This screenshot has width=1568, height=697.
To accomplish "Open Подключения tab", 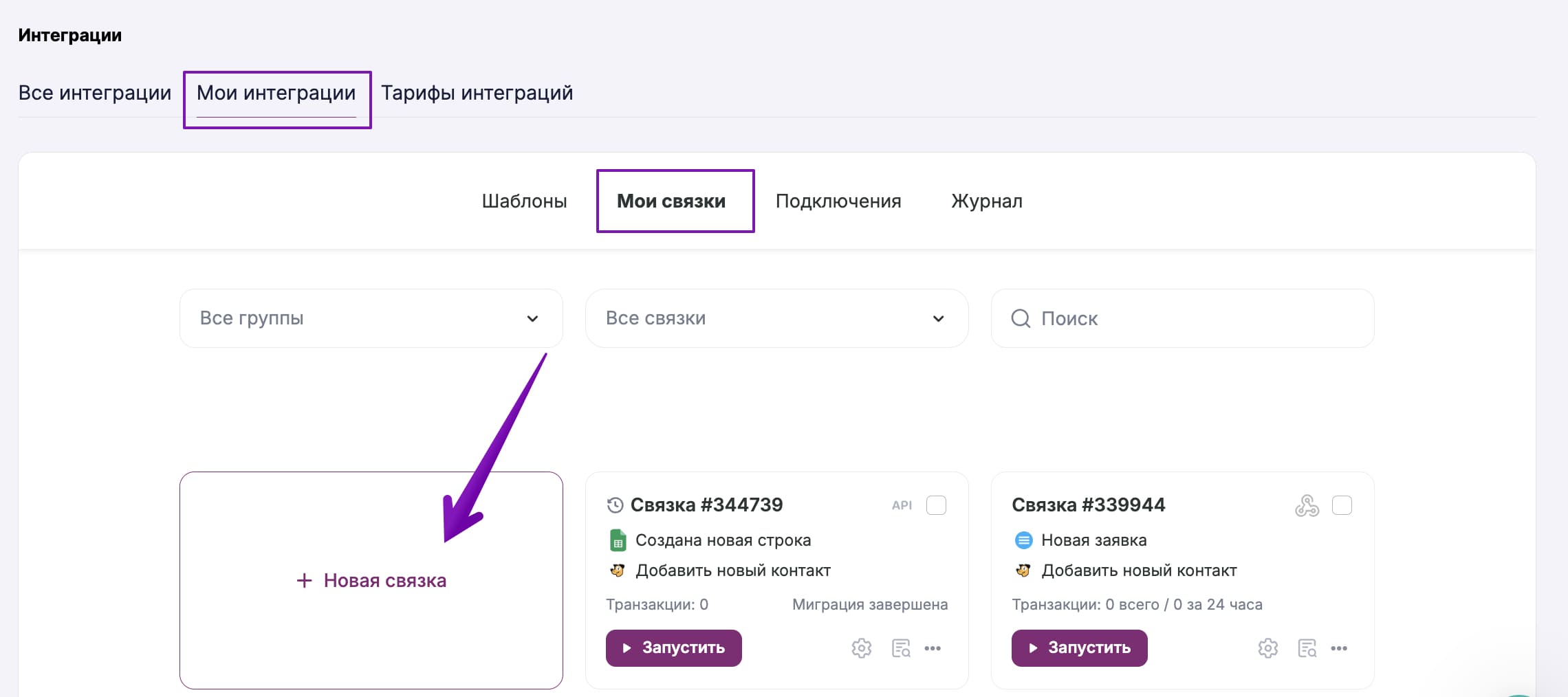I will point(838,201).
